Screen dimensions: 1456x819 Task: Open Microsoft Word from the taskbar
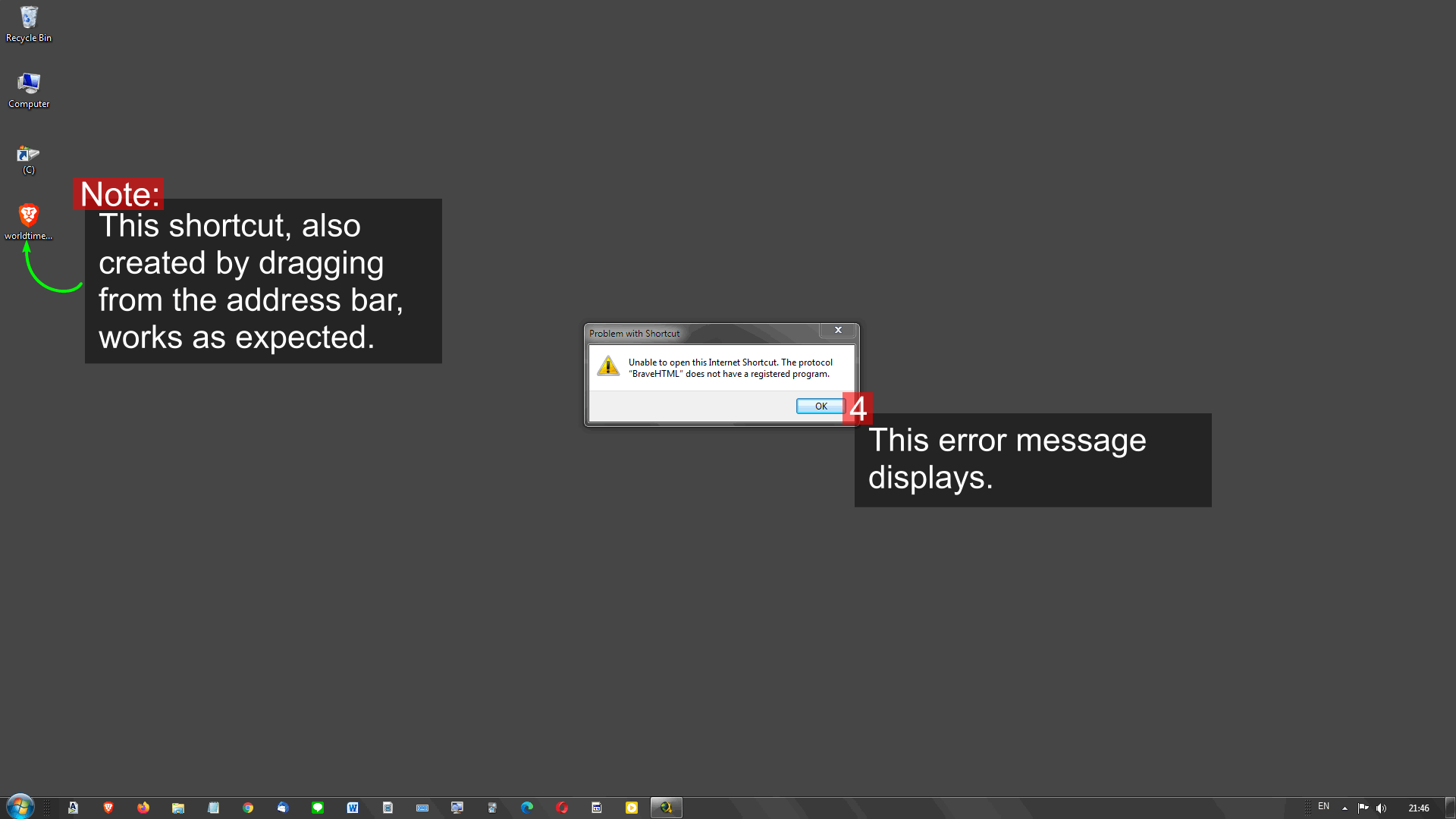(353, 808)
